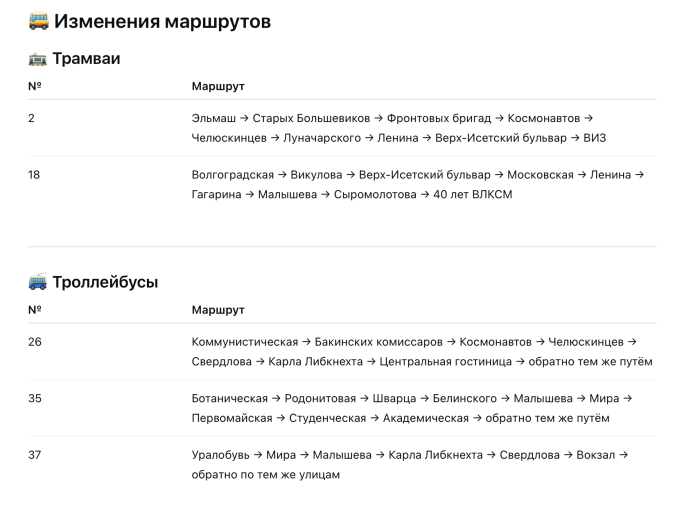Click the route text starting with Ботаническая
This screenshot has height=521, width=700.
(411, 408)
